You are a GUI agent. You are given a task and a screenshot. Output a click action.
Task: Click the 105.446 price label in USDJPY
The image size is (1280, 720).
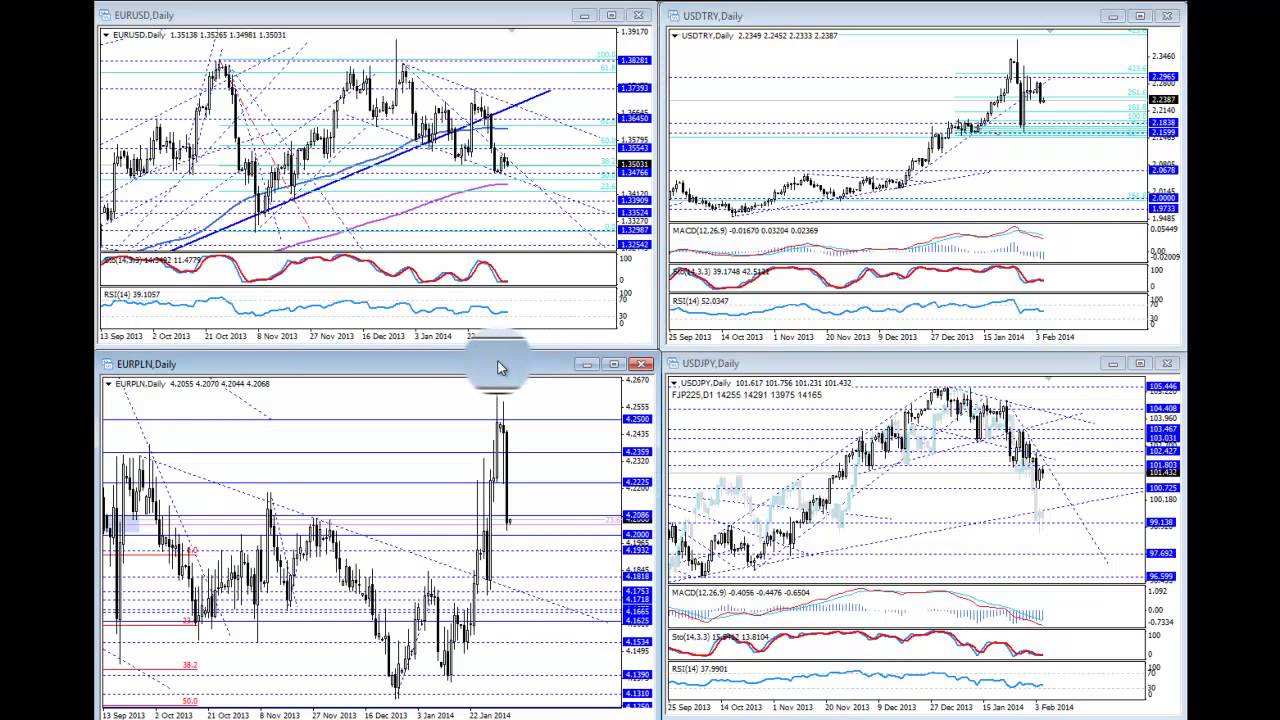1164,386
